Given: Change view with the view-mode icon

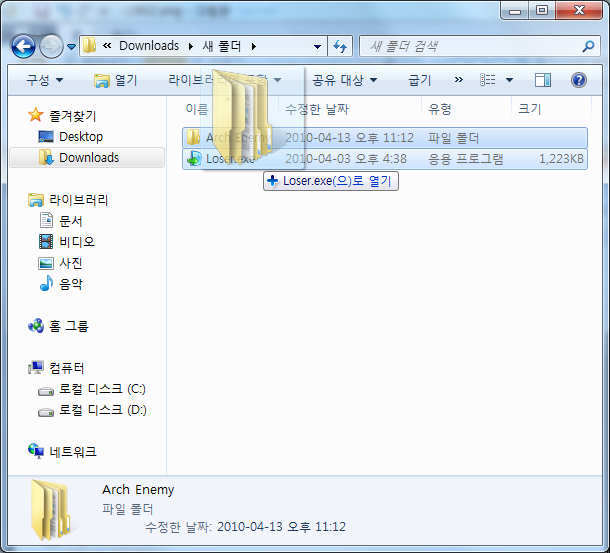Looking at the screenshot, I should pyautogui.click(x=487, y=80).
